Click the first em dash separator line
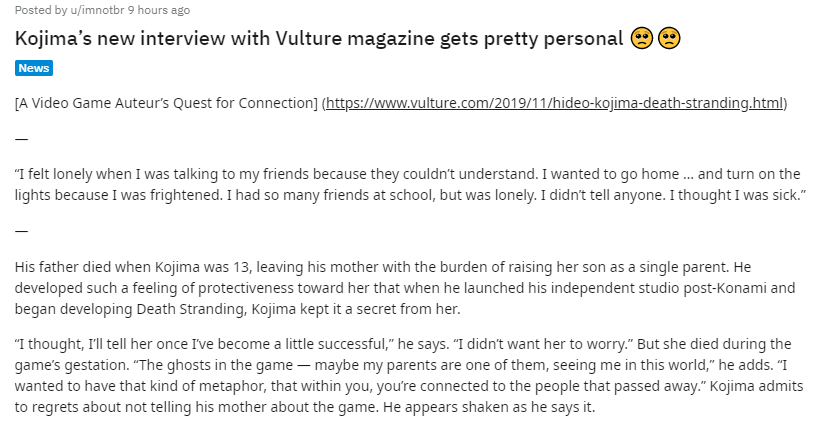Image resolution: width=836 pixels, height=429 pixels. [21, 139]
